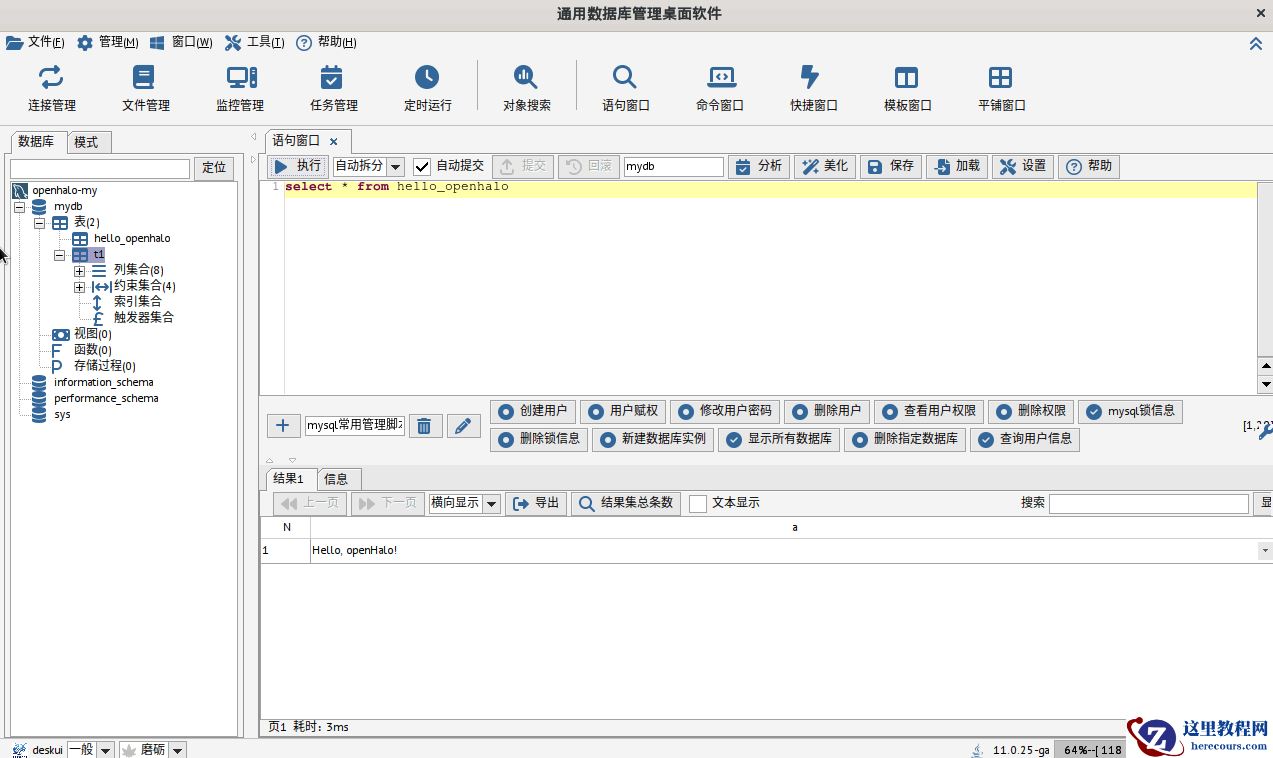Click the results 搜索 search input field
This screenshot has height=758, width=1273.
click(x=1148, y=503)
